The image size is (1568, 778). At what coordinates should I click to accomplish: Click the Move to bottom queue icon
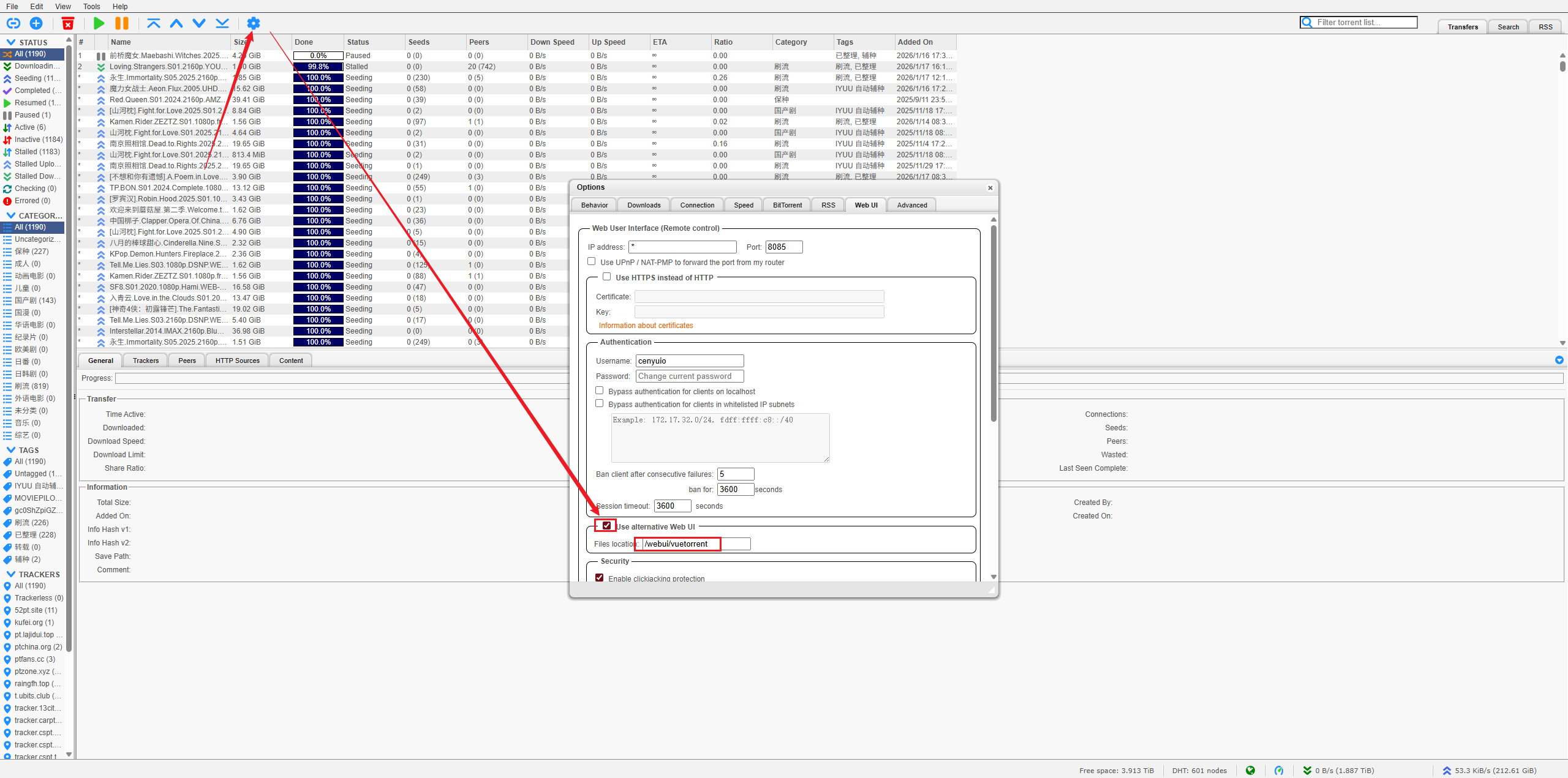(x=222, y=23)
